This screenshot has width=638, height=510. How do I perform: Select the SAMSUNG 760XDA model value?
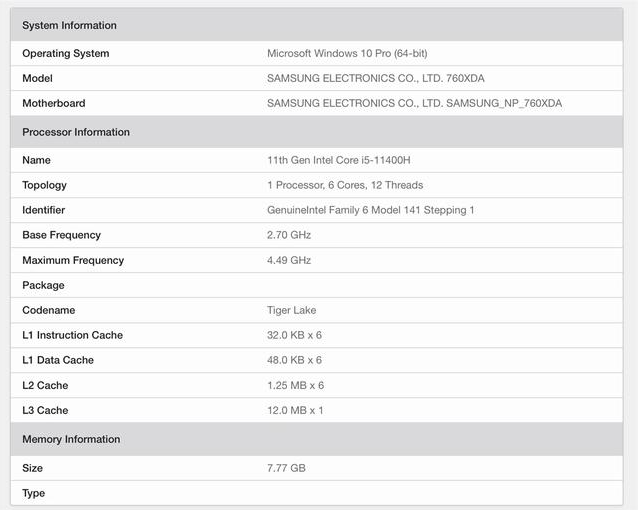[x=375, y=78]
